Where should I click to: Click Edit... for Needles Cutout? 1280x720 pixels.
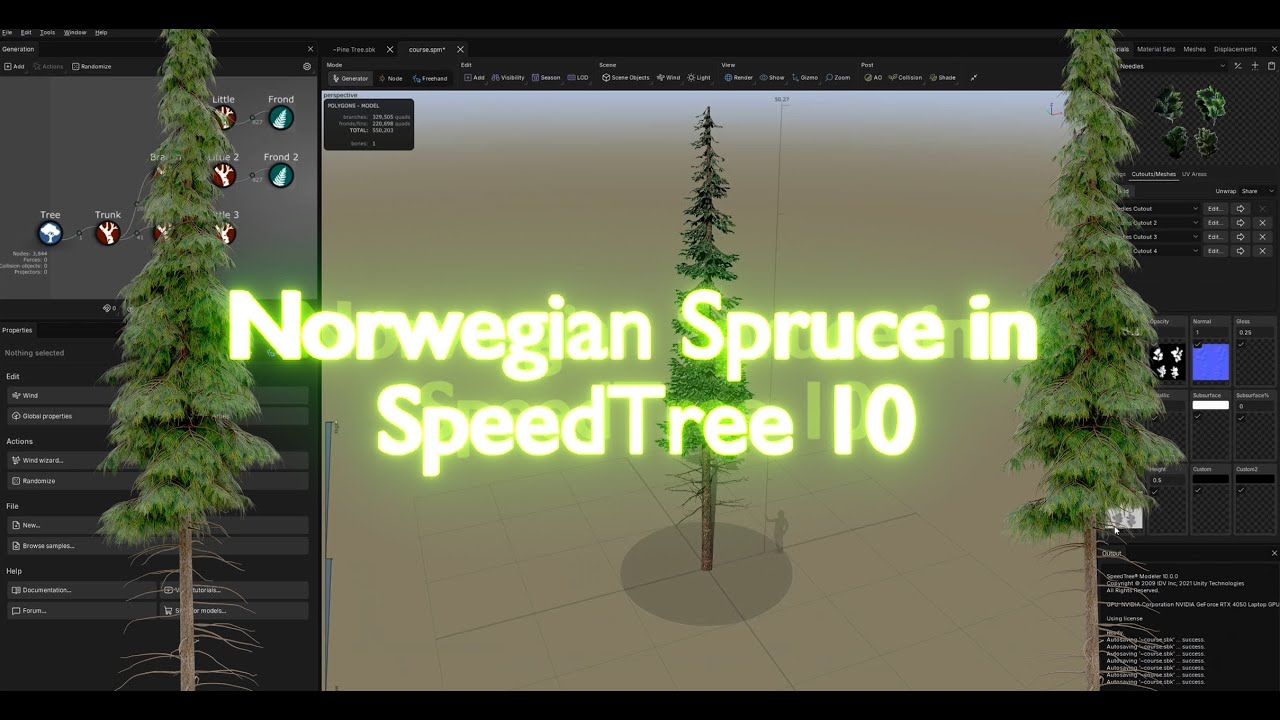click(1215, 209)
